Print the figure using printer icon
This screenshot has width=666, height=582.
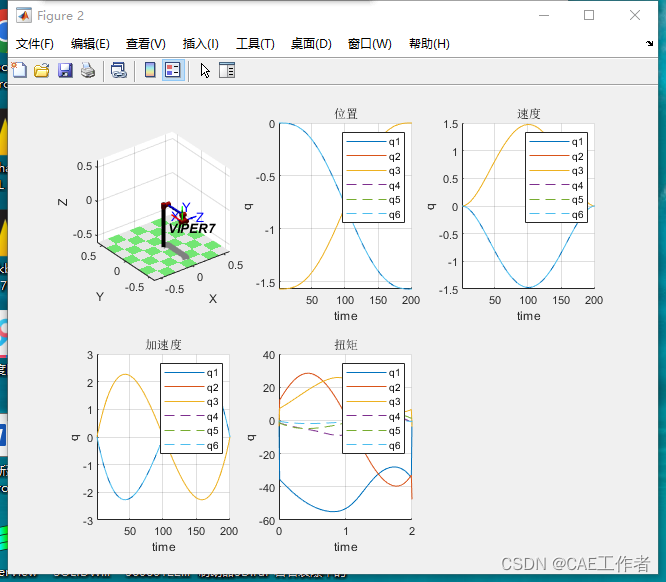[88, 70]
